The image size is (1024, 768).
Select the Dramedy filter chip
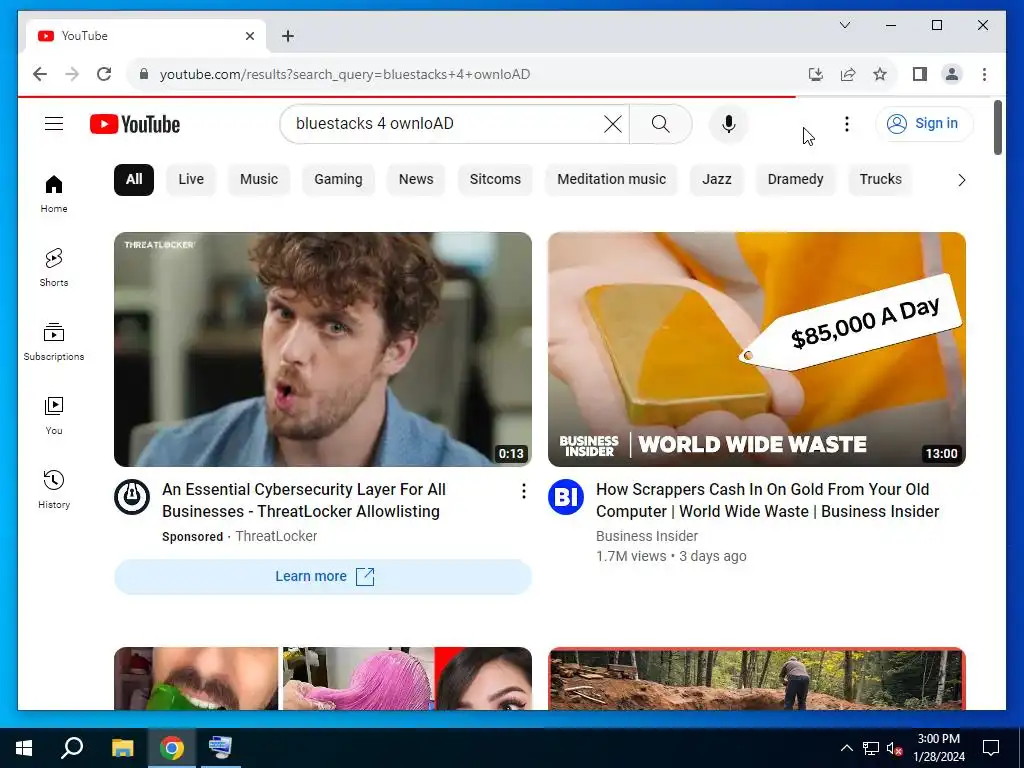click(795, 180)
